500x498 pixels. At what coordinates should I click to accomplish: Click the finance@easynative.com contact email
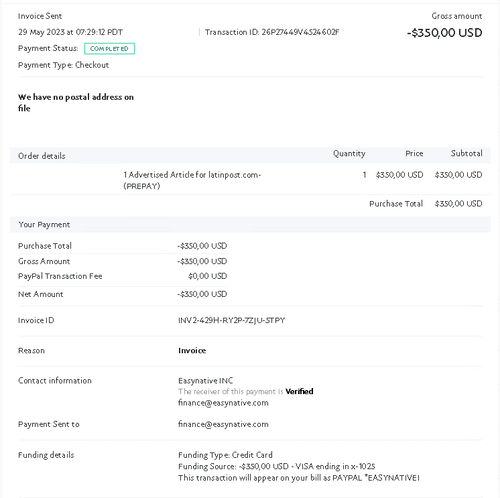[223, 403]
